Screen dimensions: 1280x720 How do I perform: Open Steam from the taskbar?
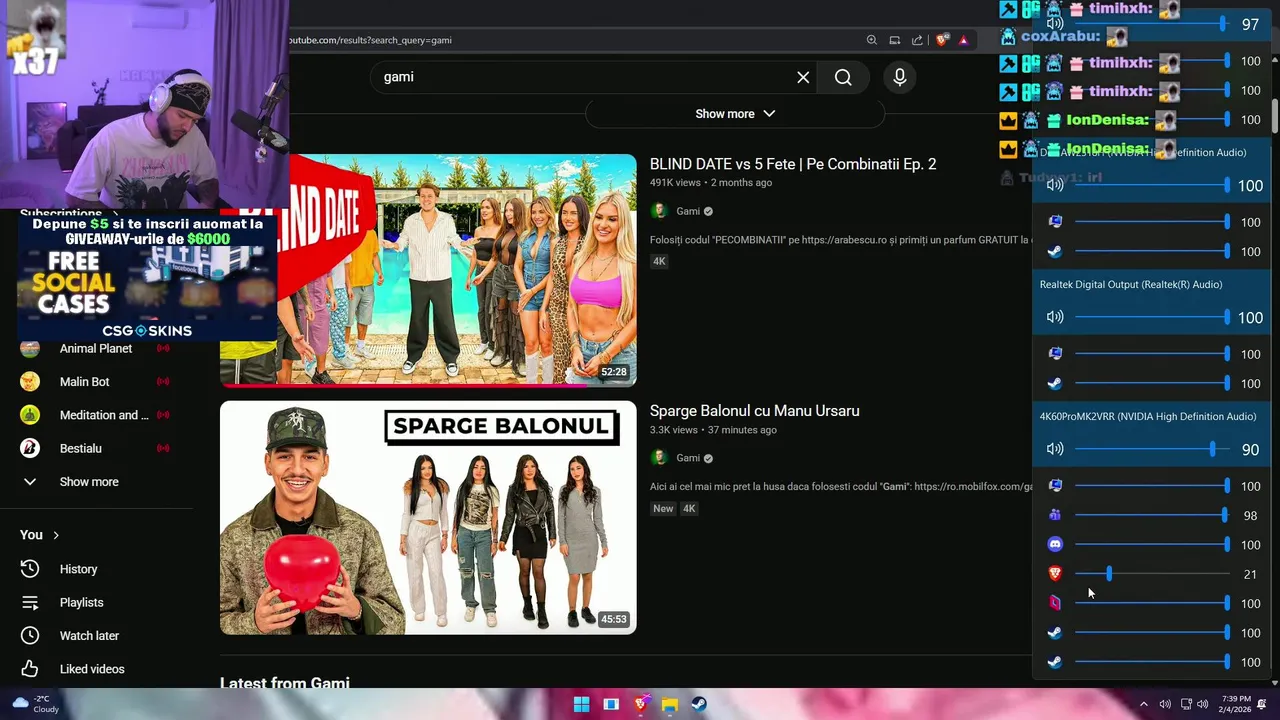699,704
